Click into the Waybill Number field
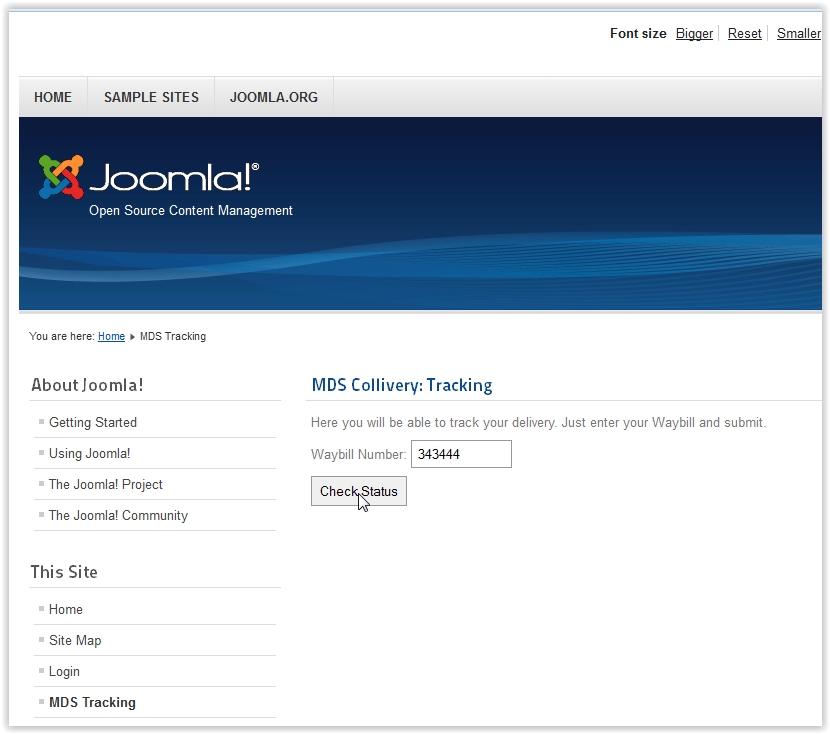This screenshot has height=734, width=830. point(461,454)
